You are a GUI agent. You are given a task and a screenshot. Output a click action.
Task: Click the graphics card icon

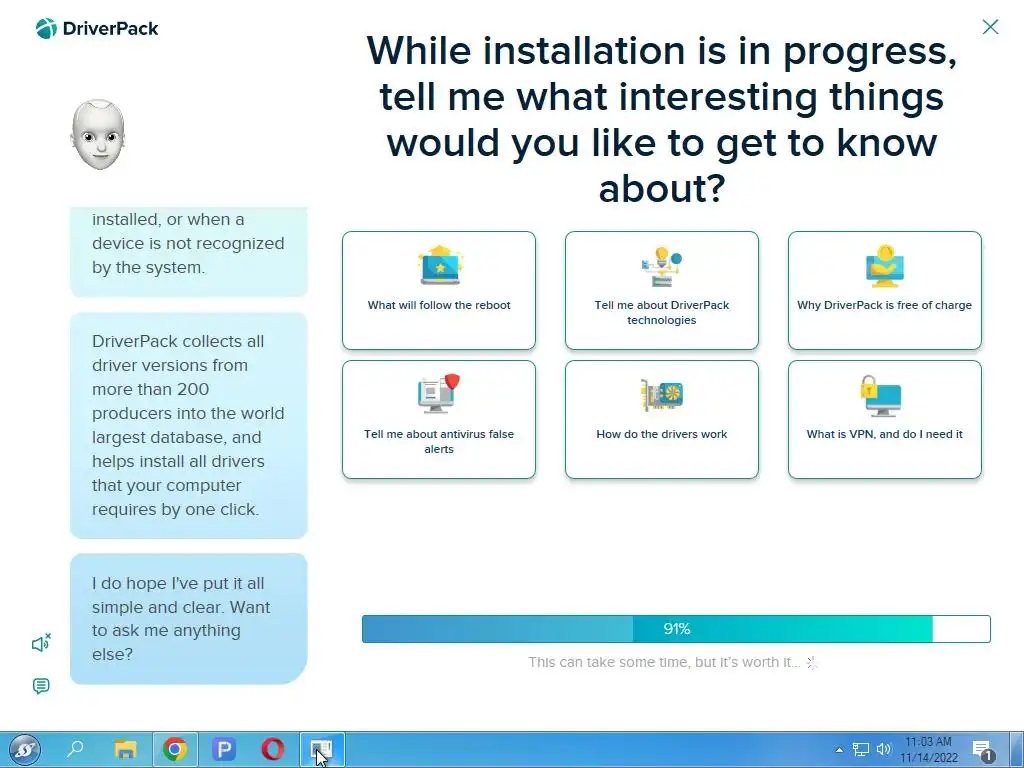662,394
